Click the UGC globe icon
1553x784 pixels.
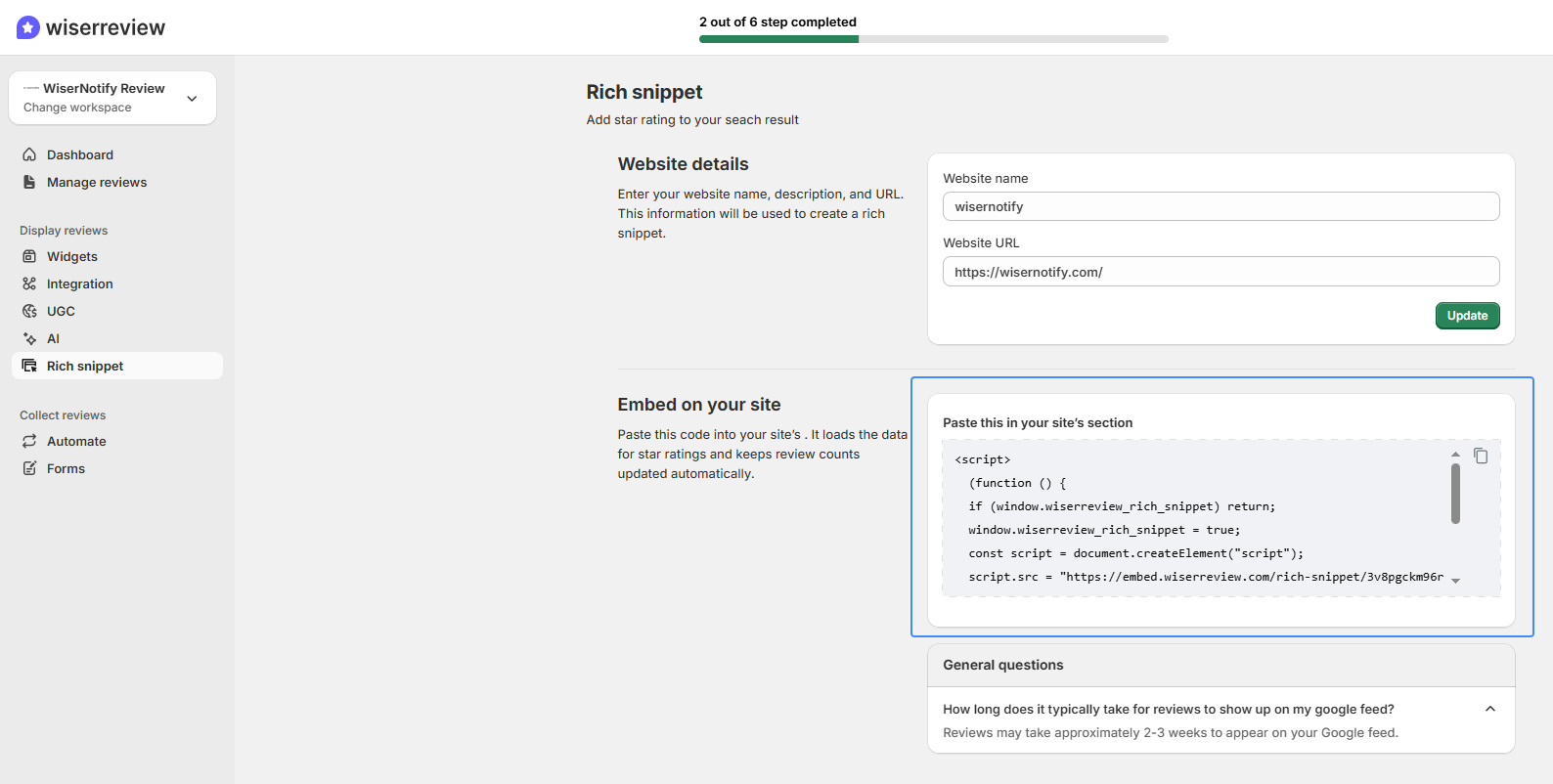pos(29,311)
